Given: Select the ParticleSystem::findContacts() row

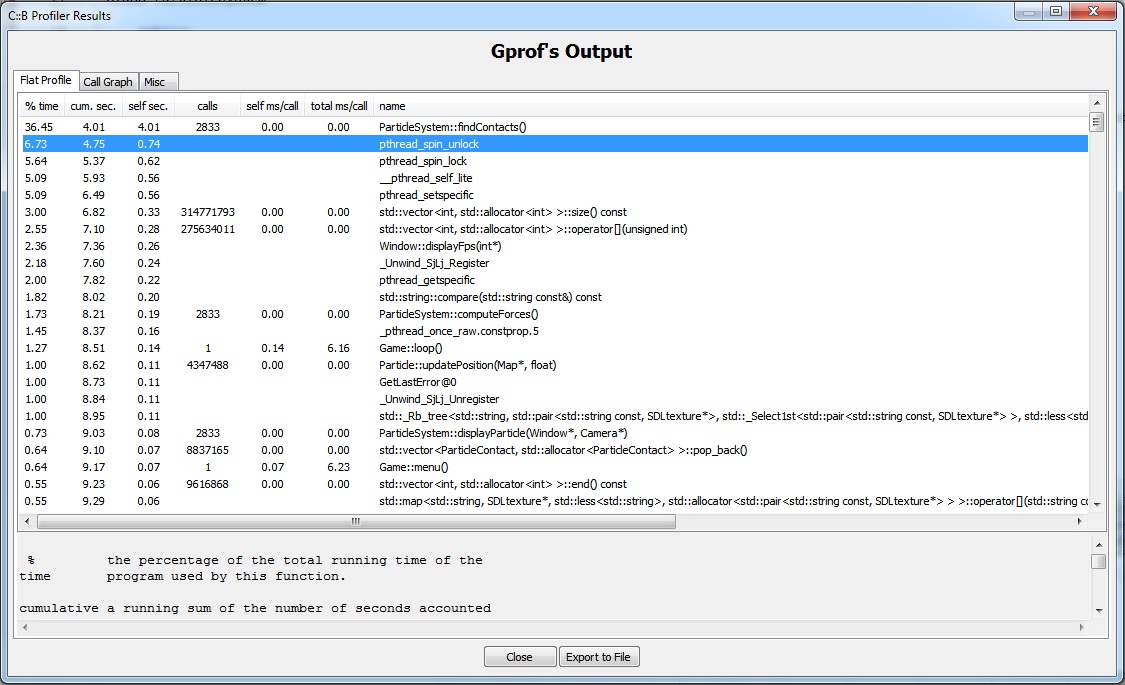Looking at the screenshot, I should pyautogui.click(x=555, y=127).
